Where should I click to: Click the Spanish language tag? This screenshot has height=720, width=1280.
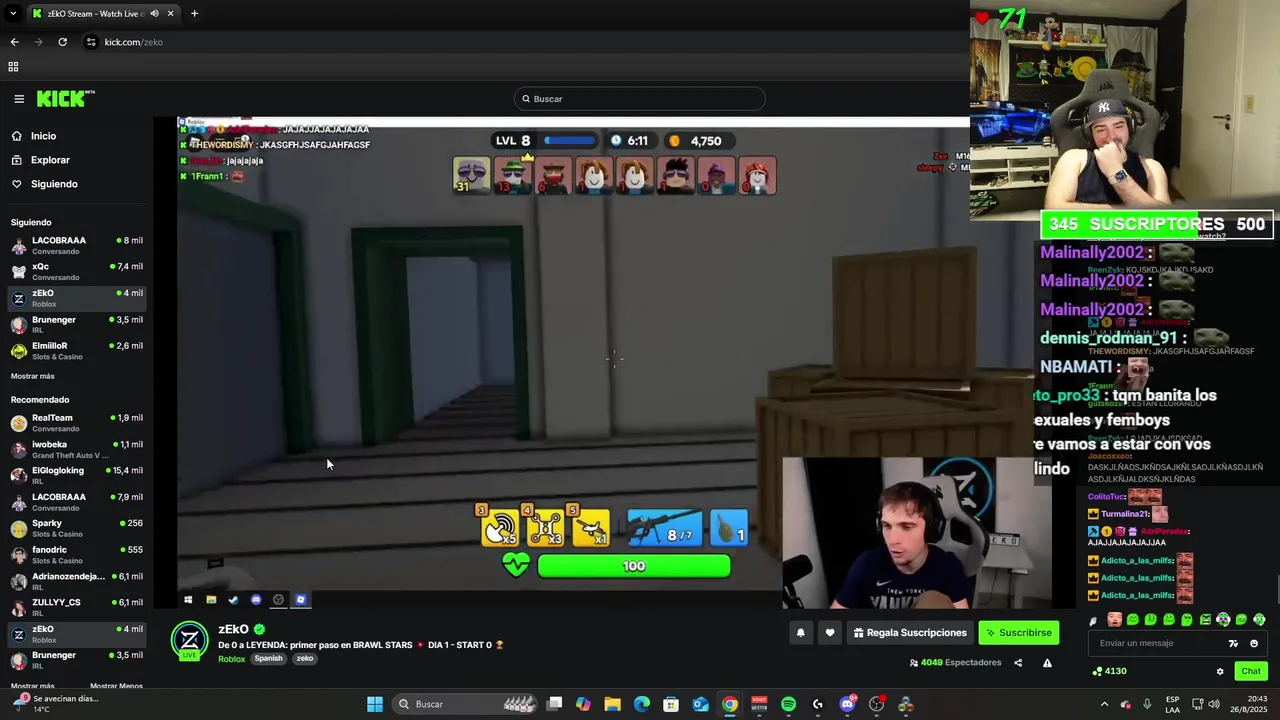268,659
